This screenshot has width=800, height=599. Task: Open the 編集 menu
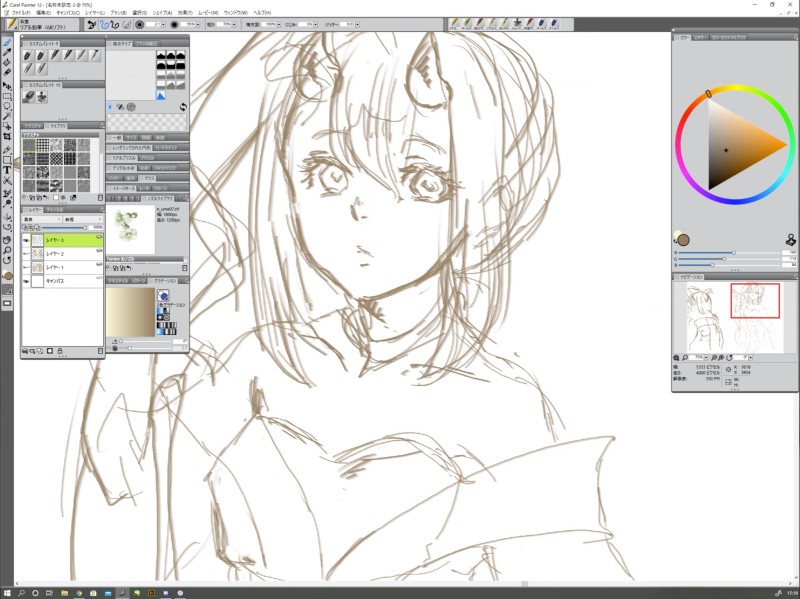(x=43, y=12)
